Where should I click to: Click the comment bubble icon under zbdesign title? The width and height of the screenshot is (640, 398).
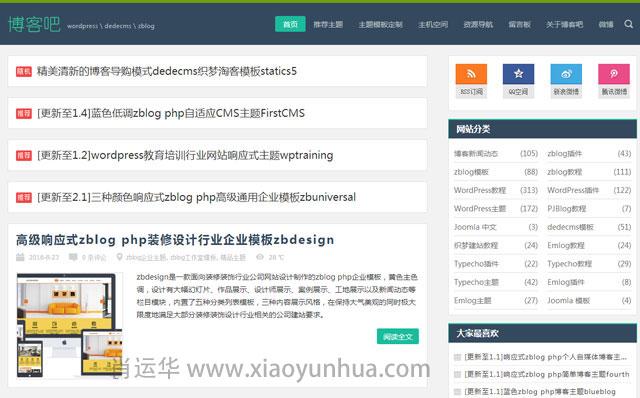73,257
